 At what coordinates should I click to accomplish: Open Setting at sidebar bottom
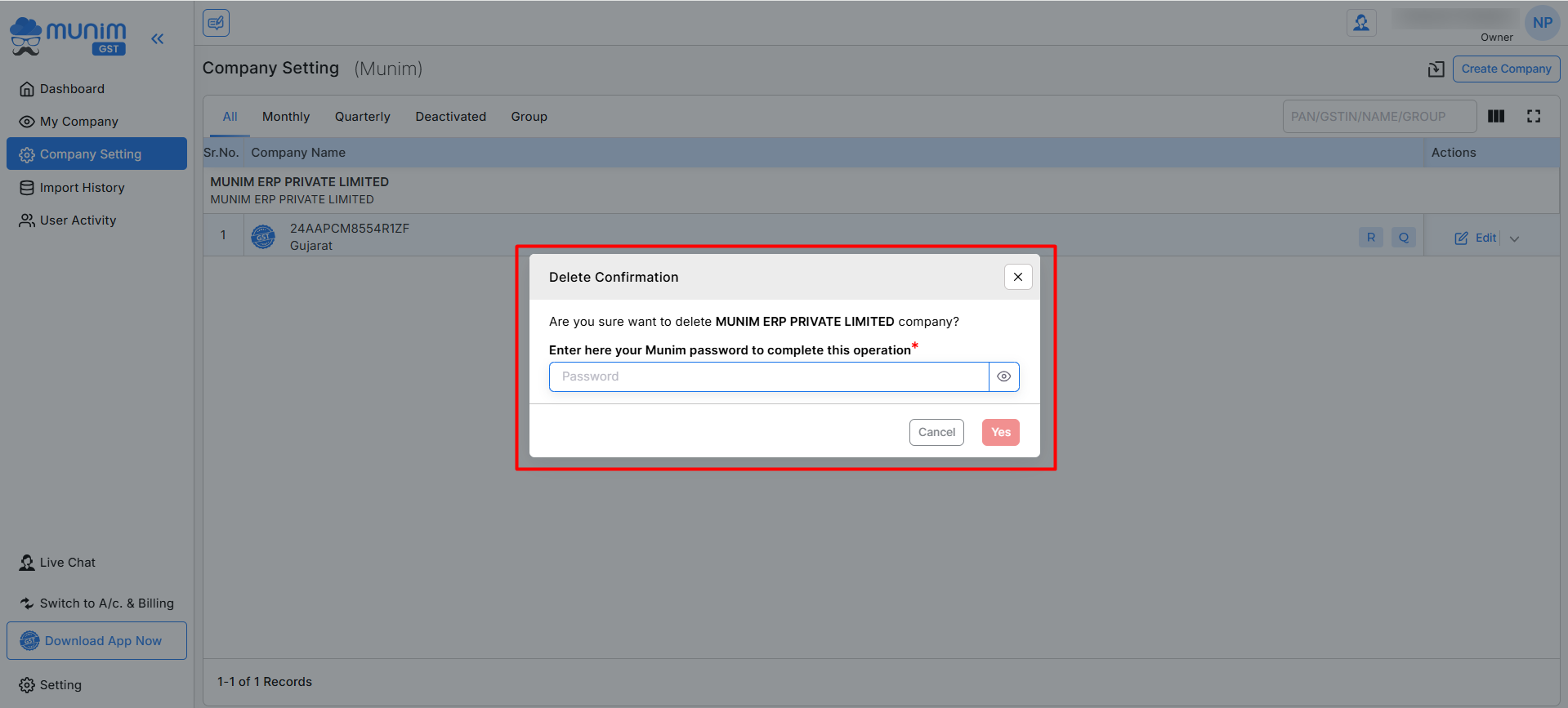pyautogui.click(x=51, y=685)
